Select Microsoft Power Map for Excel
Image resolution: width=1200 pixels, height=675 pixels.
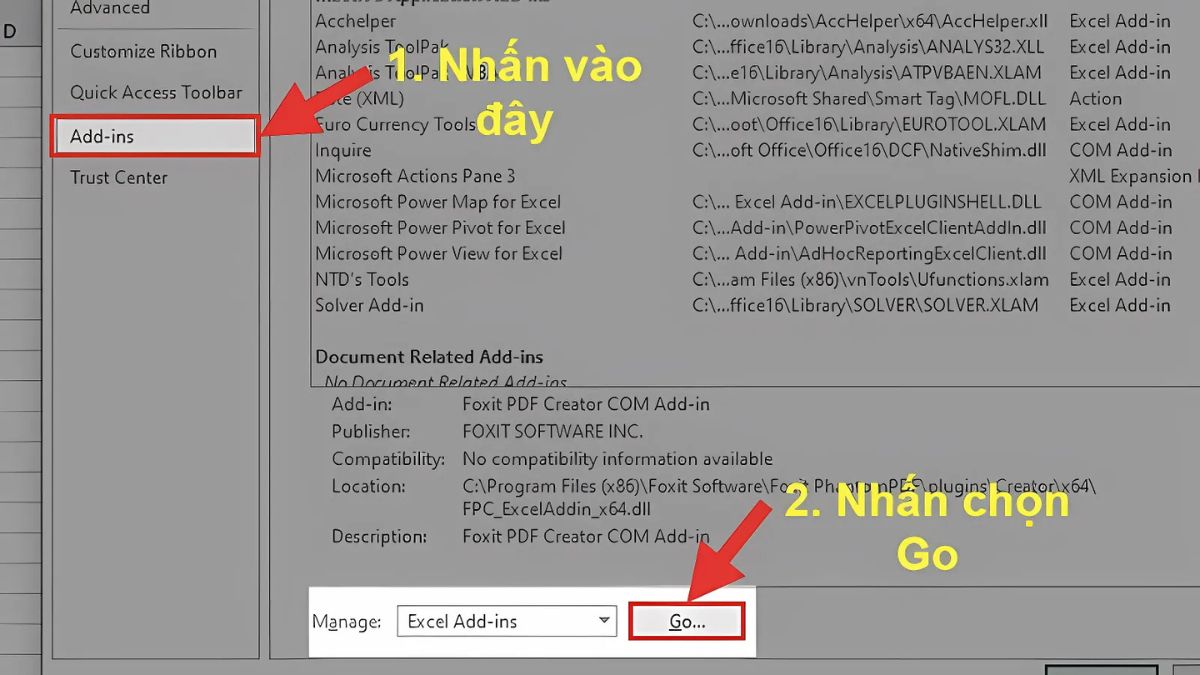[438, 202]
